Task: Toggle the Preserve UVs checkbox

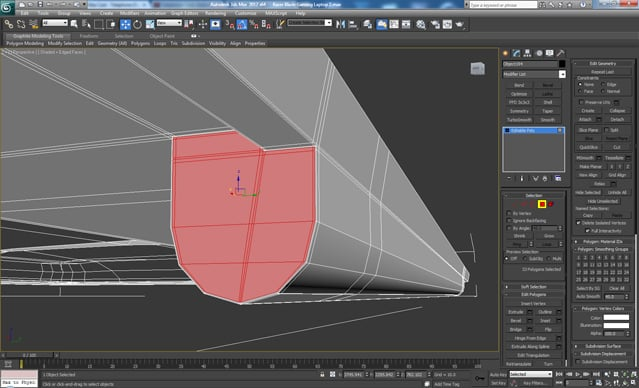Action: [582, 102]
